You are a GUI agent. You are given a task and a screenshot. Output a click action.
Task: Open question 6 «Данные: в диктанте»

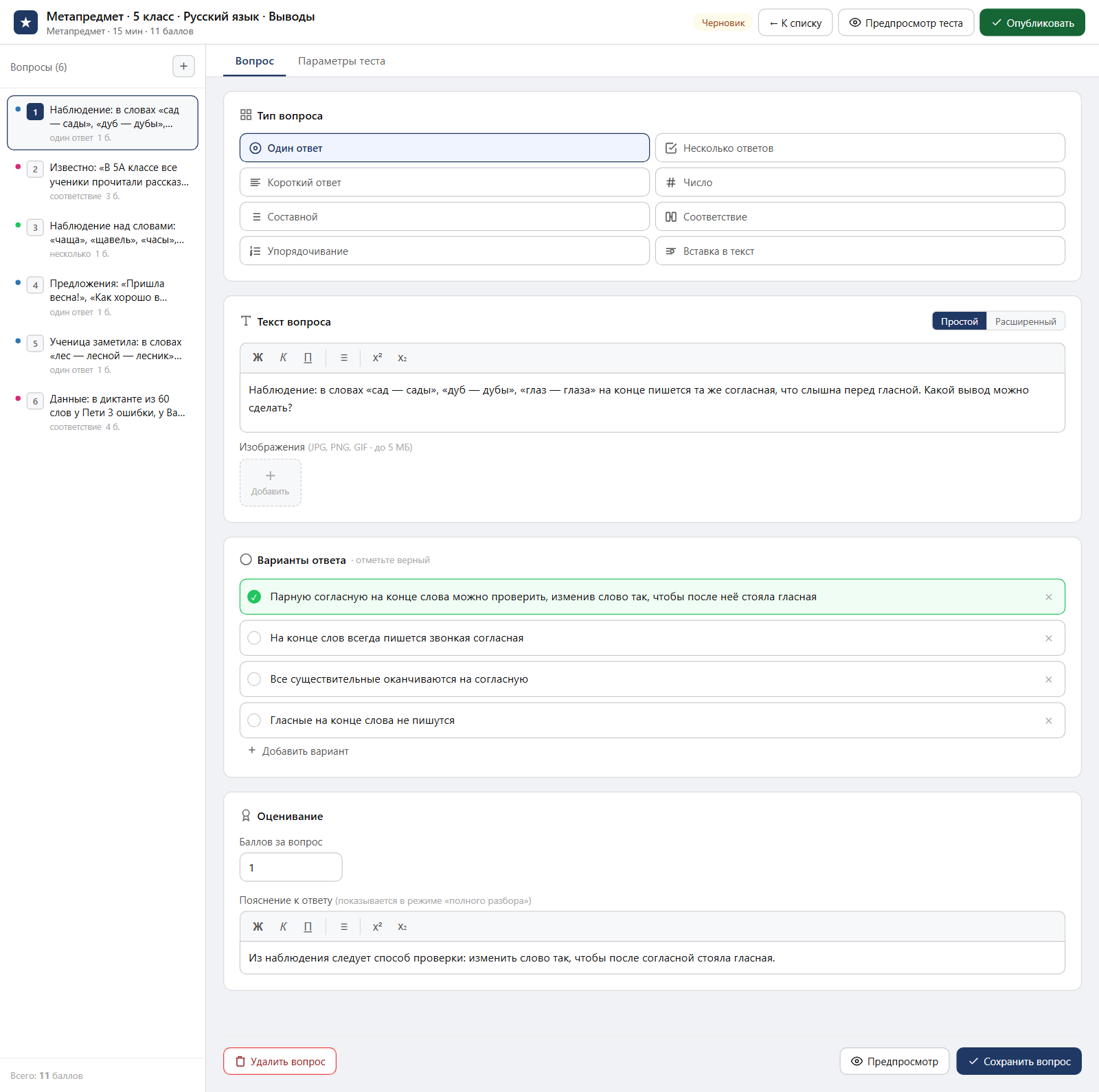coord(102,412)
